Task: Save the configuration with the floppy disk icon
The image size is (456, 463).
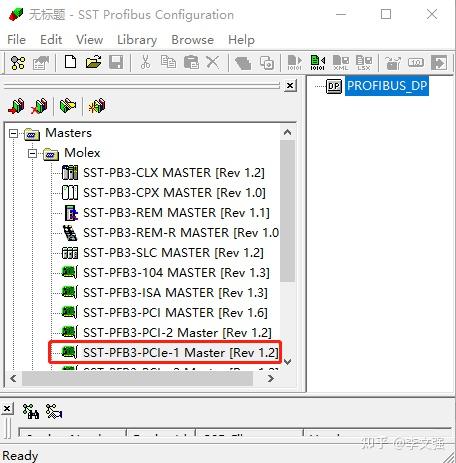Action: tap(116, 62)
